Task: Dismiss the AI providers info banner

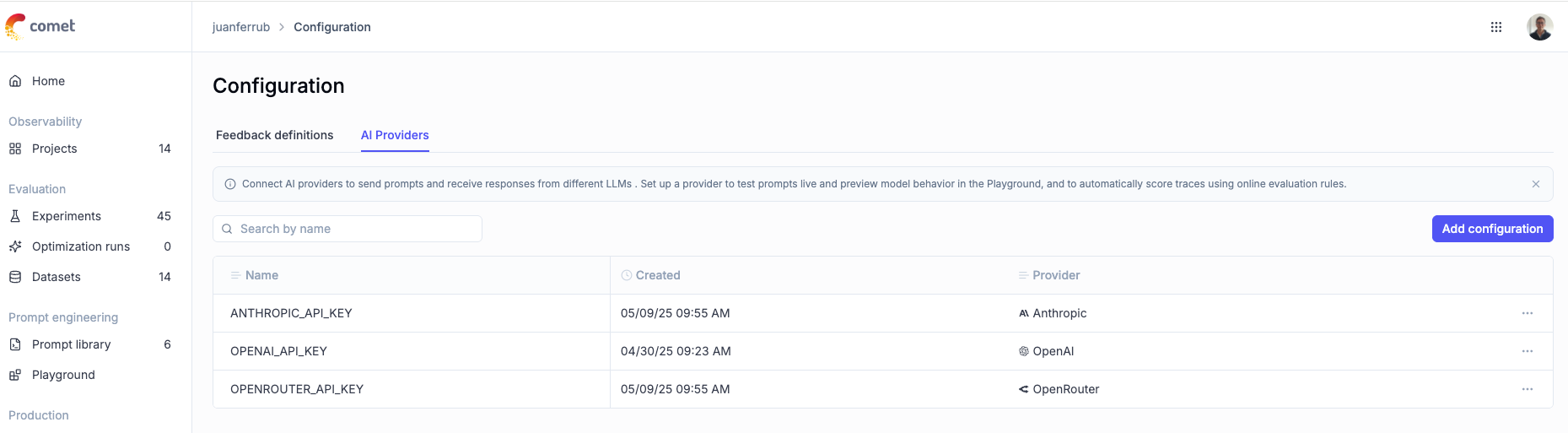Action: tap(1535, 184)
